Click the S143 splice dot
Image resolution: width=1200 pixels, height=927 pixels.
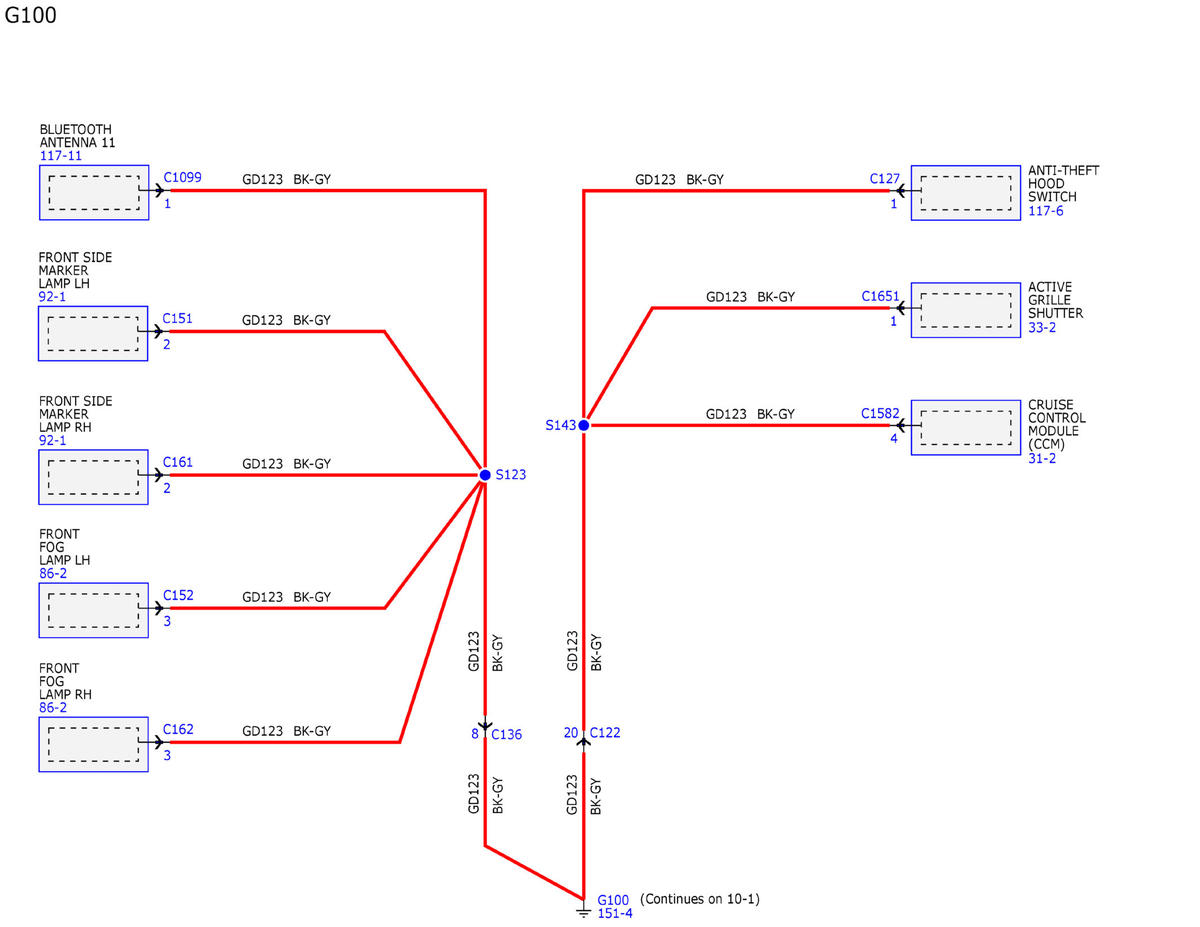click(583, 425)
